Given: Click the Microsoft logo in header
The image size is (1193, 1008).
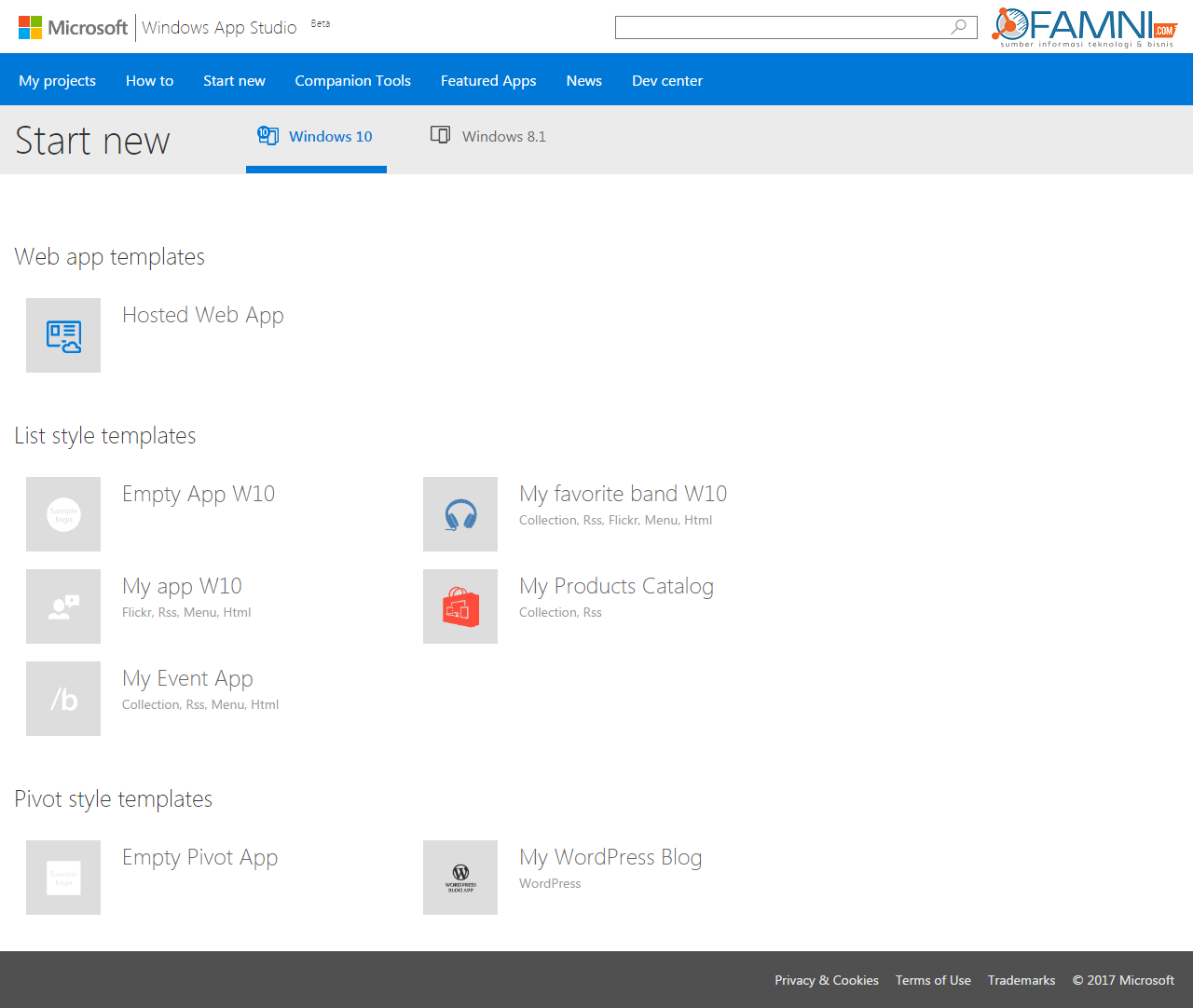Looking at the screenshot, I should point(73,28).
